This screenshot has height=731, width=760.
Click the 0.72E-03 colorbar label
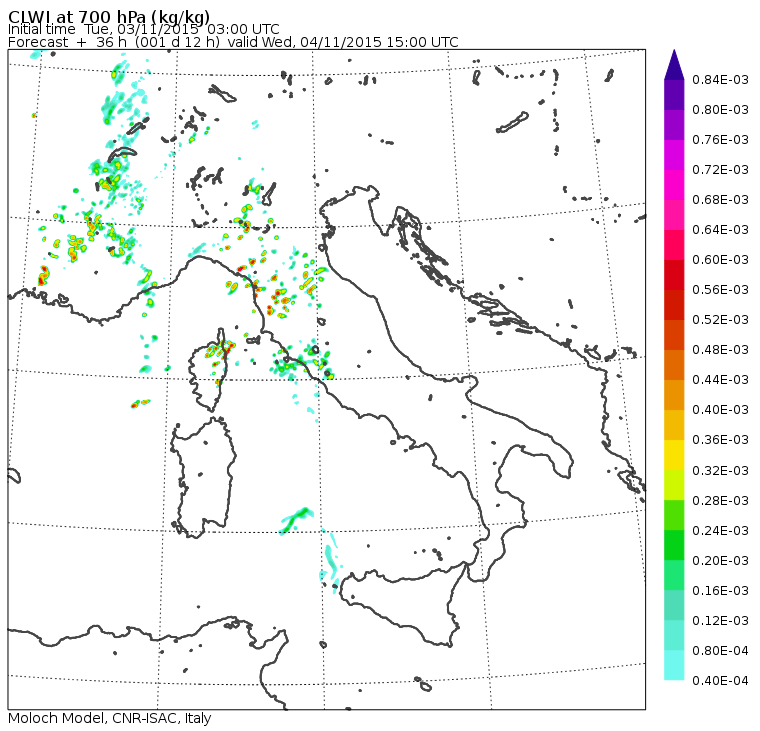tap(720, 170)
